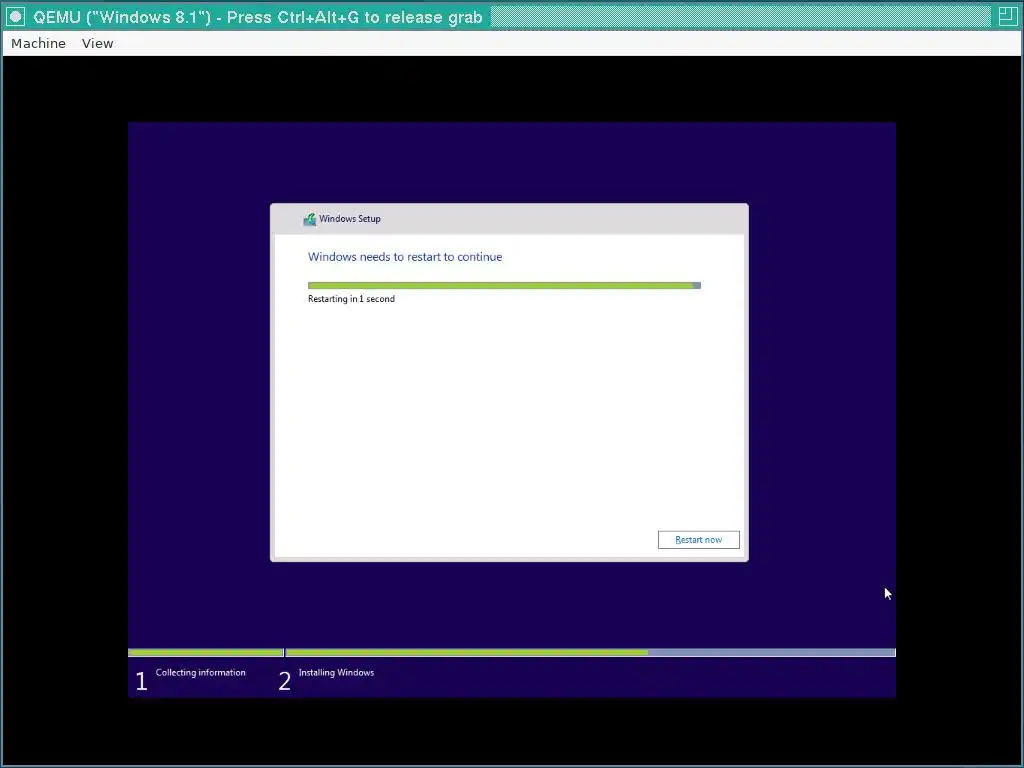The width and height of the screenshot is (1024, 768).
Task: Click the Collecting information stage progress bar
Action: (206, 652)
